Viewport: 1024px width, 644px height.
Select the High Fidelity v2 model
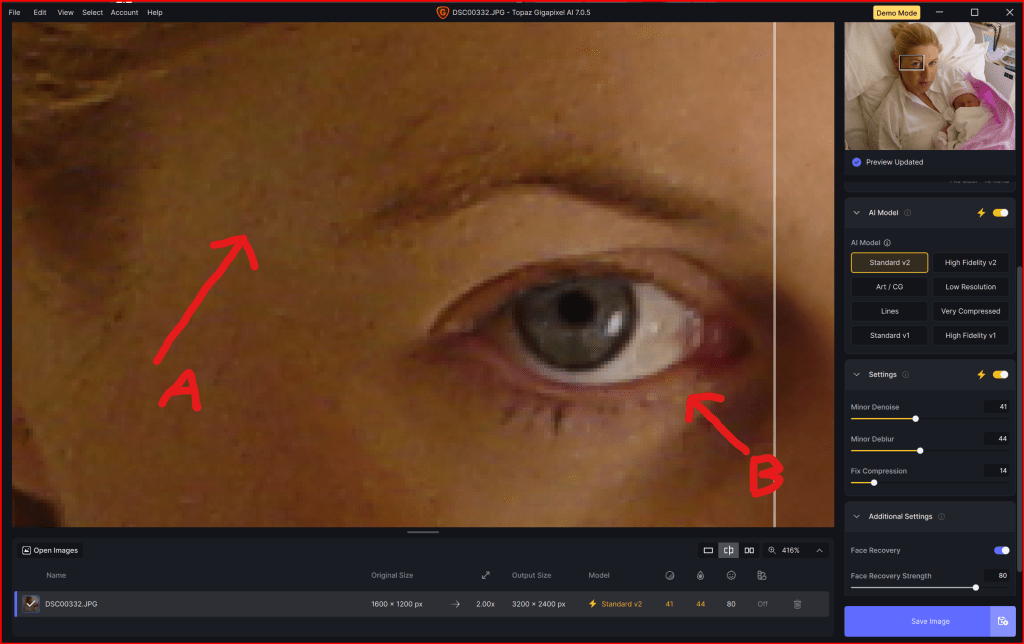970,263
